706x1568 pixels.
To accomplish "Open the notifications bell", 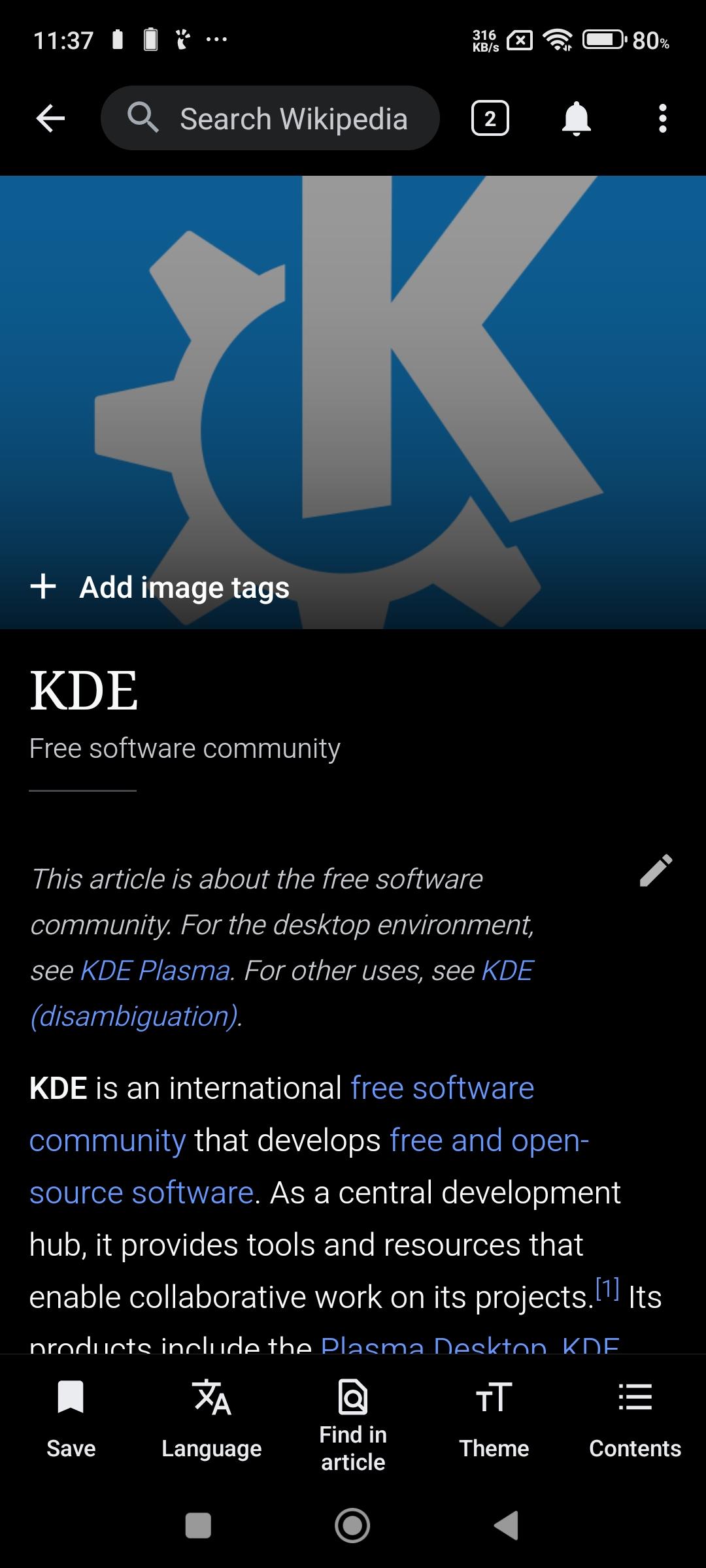I will [x=576, y=119].
